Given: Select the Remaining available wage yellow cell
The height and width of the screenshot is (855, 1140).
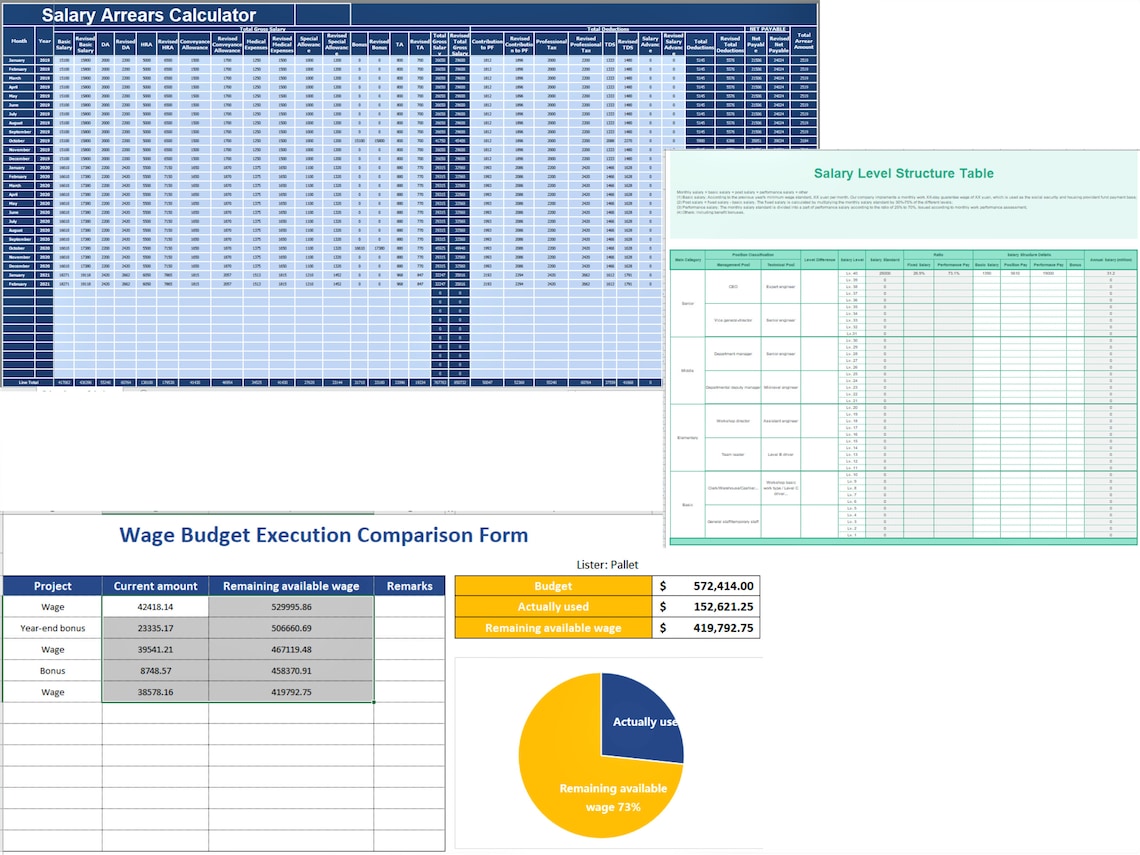Looking at the screenshot, I should tap(552, 627).
